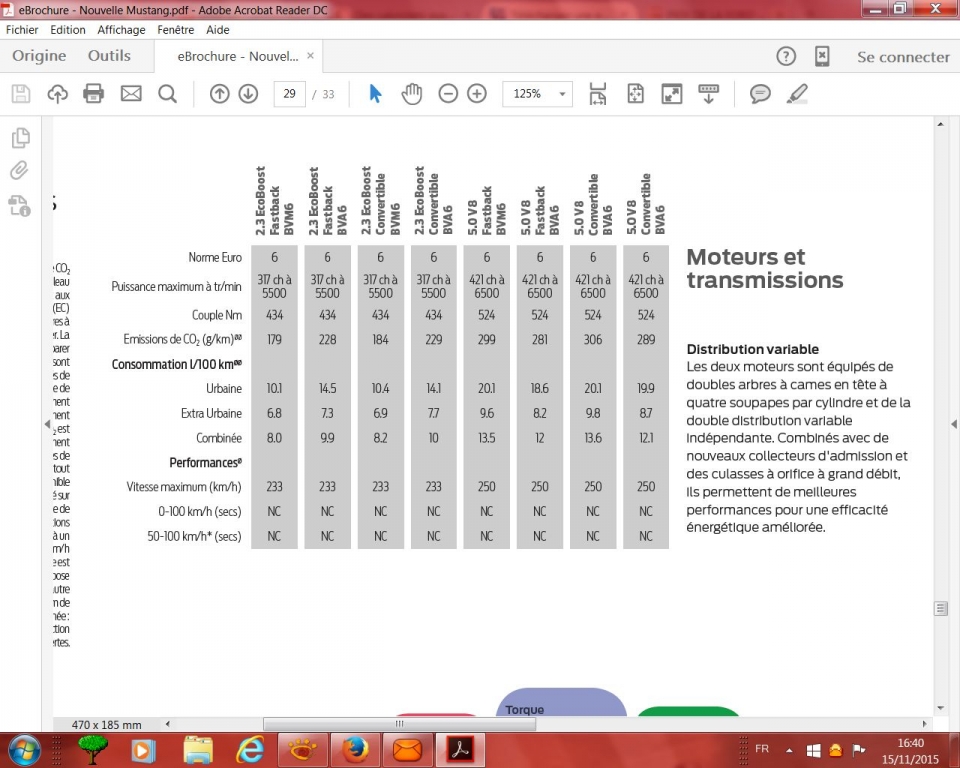960x768 pixels.
Task: Open mobile link device icon
Action: coord(822,57)
